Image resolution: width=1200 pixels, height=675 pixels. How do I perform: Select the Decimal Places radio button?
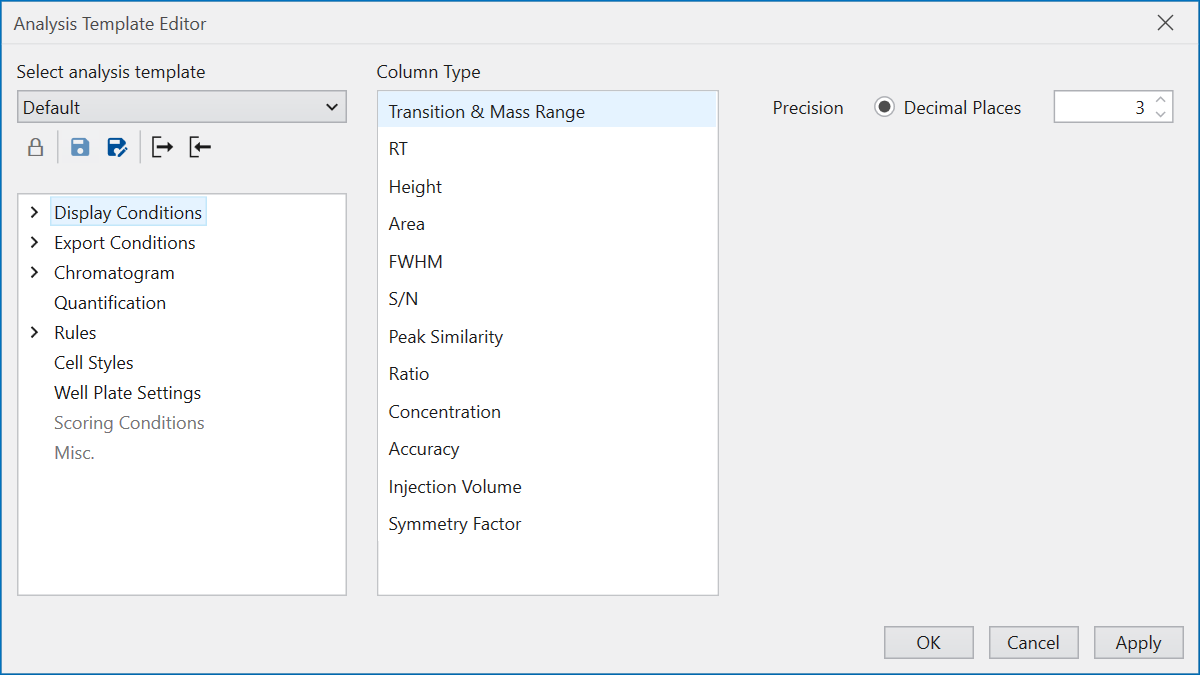pyautogui.click(x=884, y=108)
